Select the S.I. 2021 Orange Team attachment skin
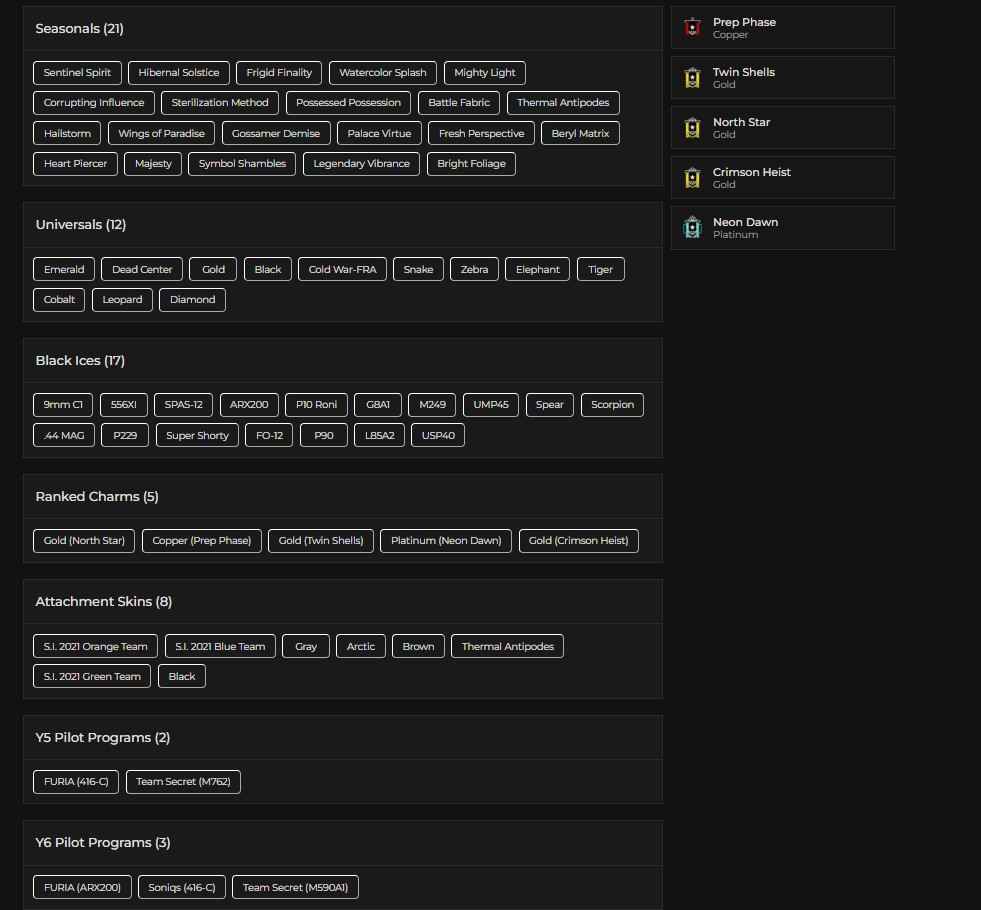 click(94, 646)
